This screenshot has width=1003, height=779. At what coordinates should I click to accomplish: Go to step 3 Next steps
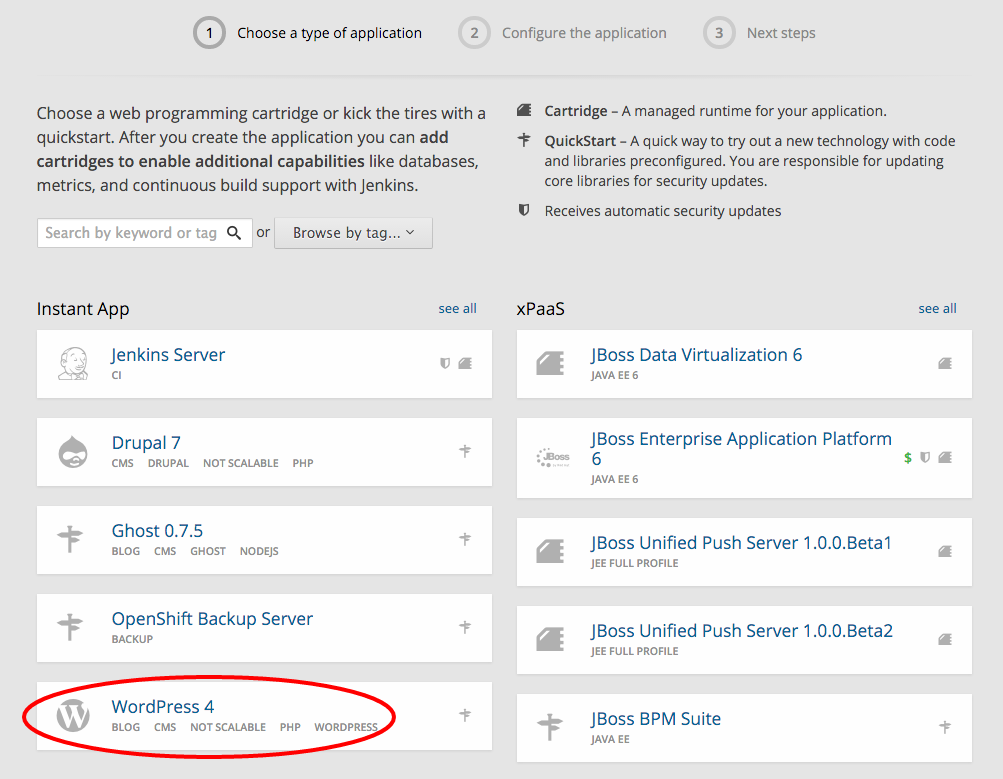[x=759, y=33]
